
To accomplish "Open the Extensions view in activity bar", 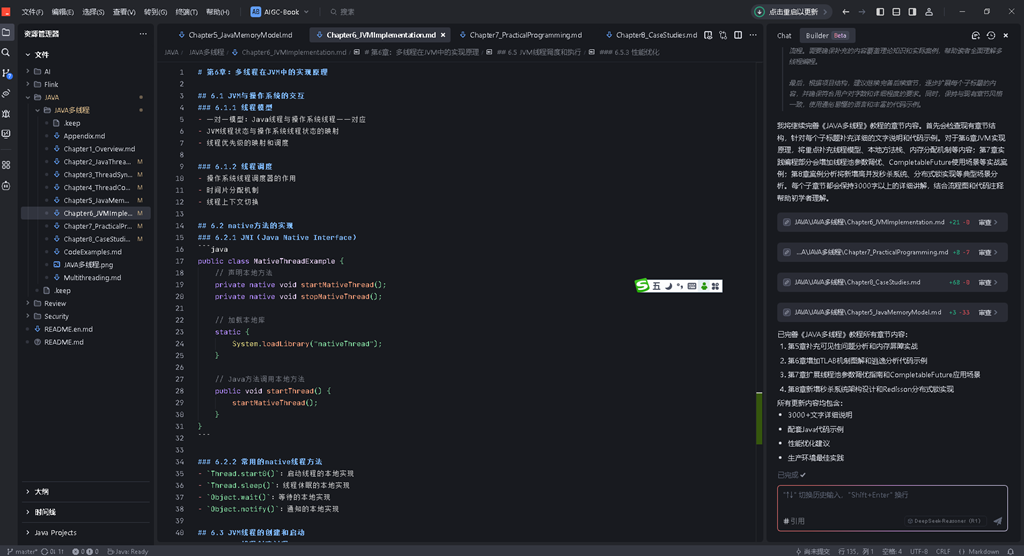I will coord(6,165).
